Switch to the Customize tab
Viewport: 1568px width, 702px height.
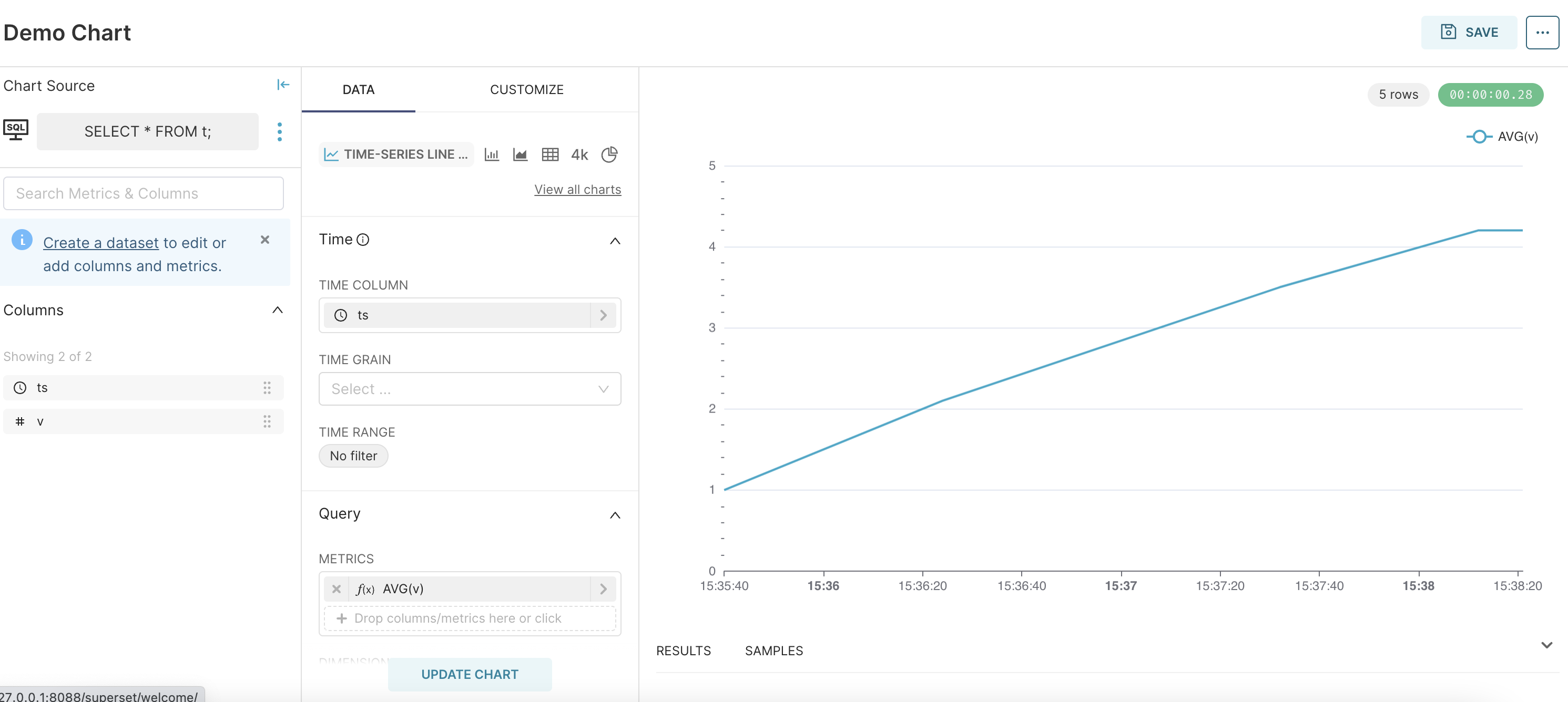(x=526, y=89)
